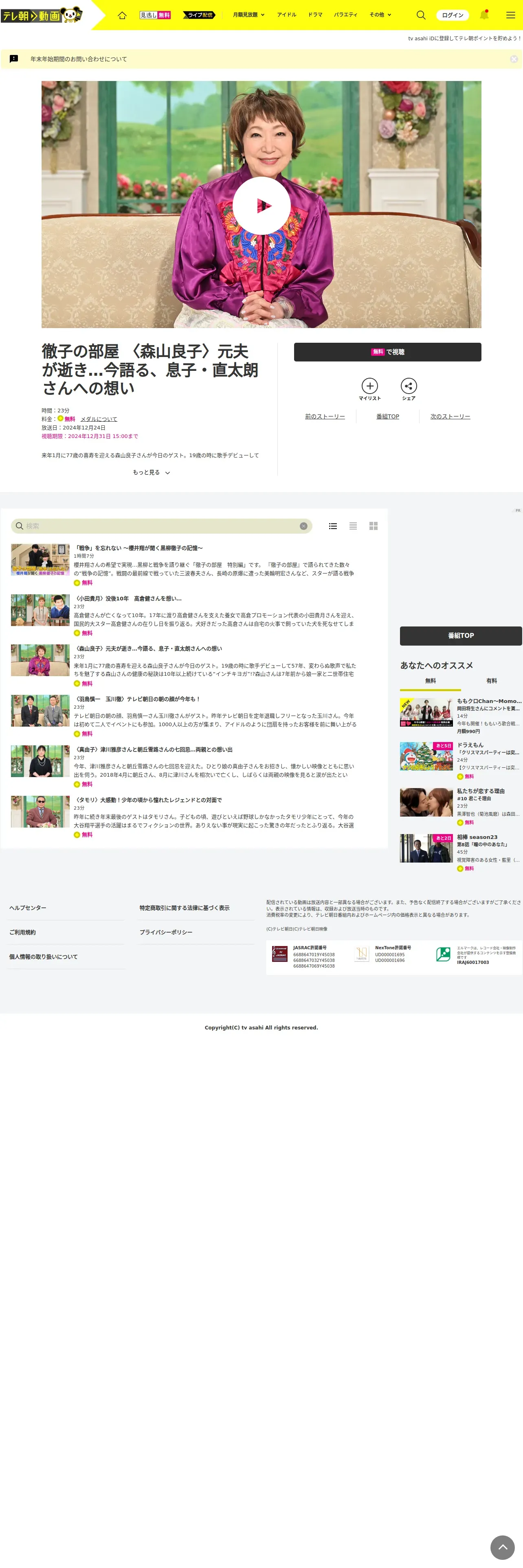The height and width of the screenshot is (1568, 523).
Task: Switch to detailed list view
Action: click(333, 526)
